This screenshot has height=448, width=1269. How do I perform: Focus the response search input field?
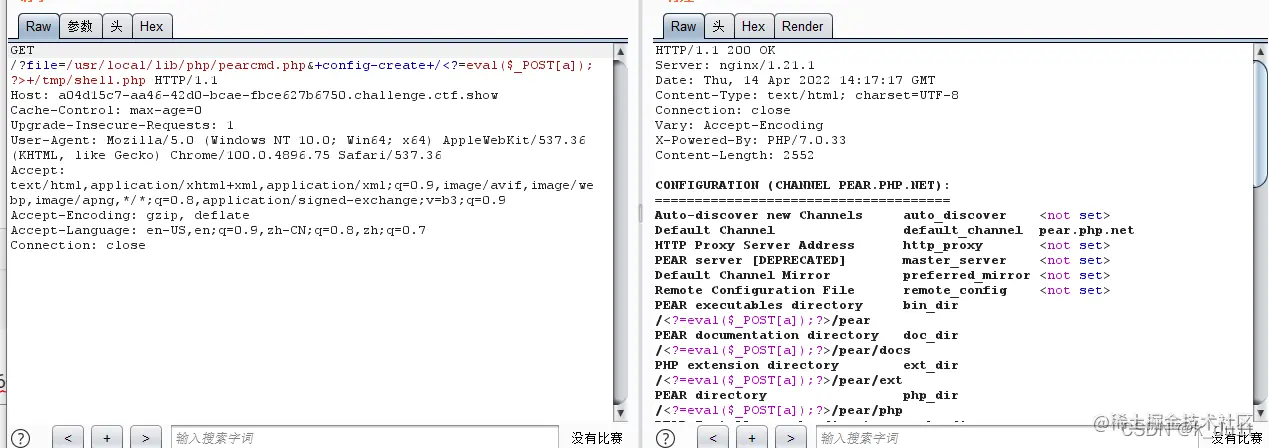click(x=1008, y=438)
